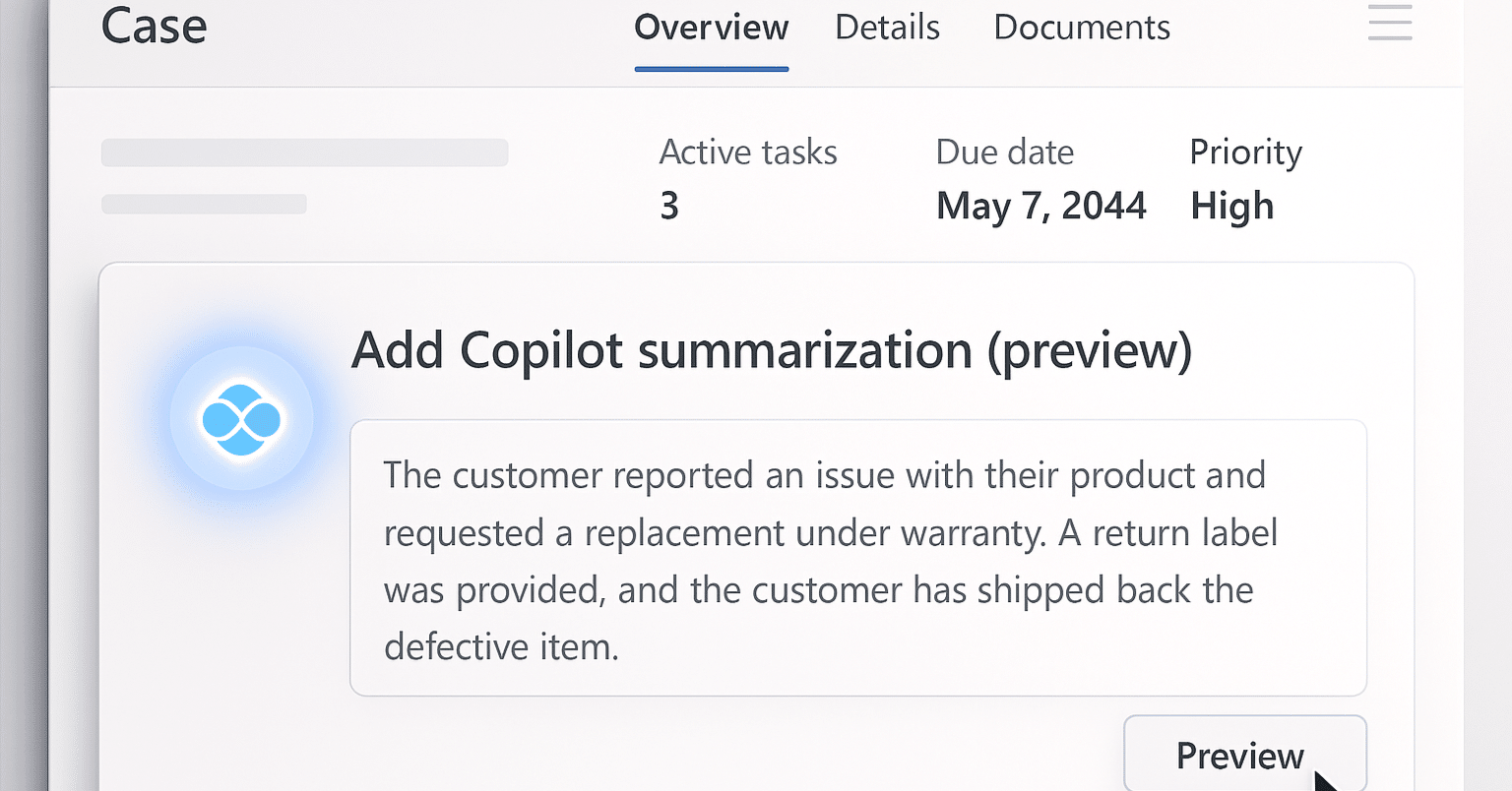Click the Priority column header
The image size is (1512, 791).
(1245, 152)
